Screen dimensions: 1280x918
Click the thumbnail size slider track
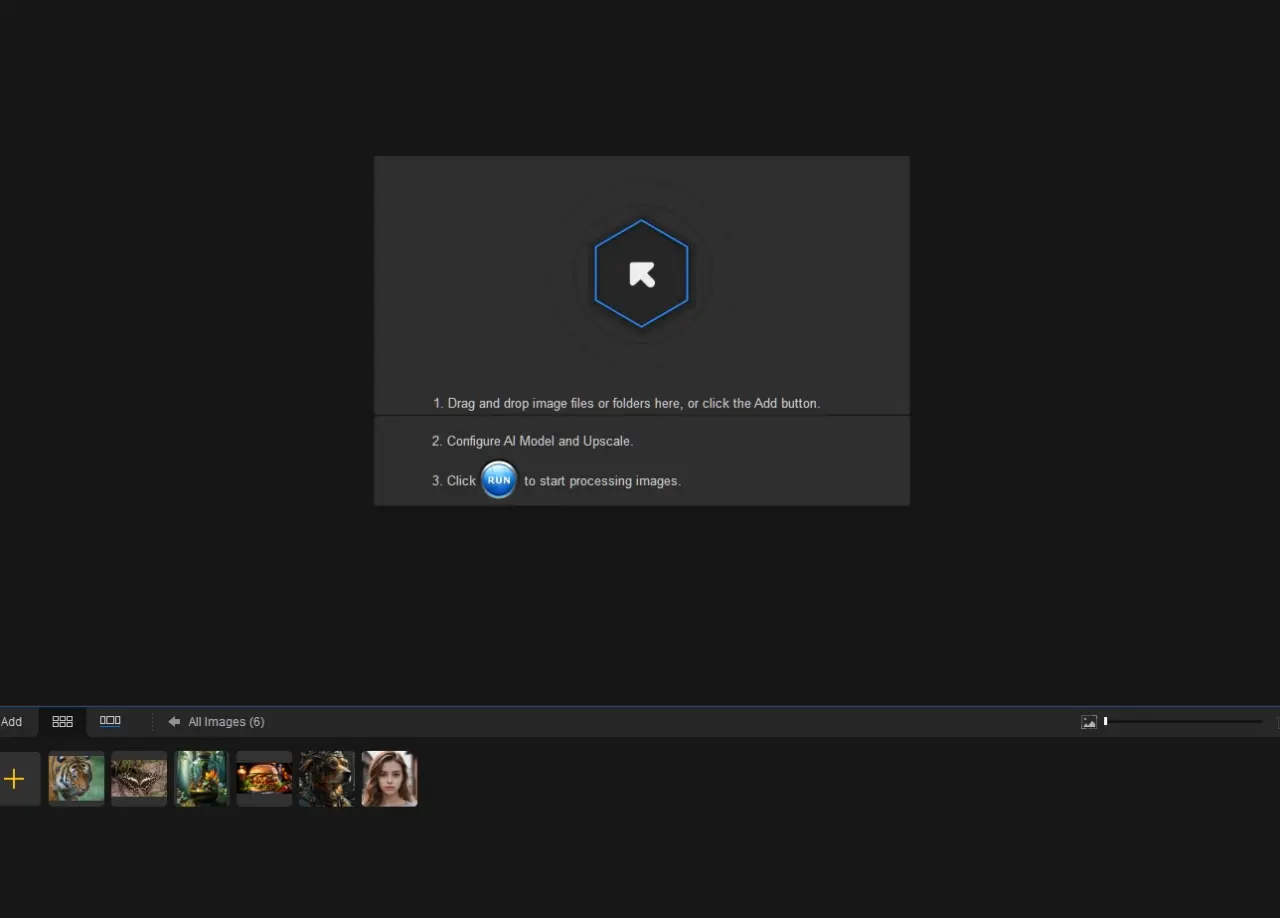pyautogui.click(x=1183, y=722)
